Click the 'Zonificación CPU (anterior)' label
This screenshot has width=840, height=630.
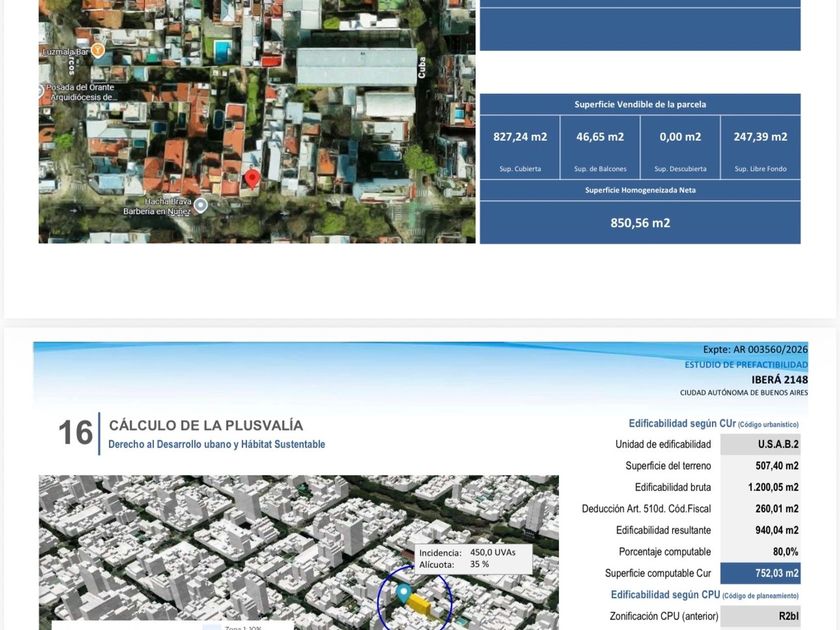(664, 616)
